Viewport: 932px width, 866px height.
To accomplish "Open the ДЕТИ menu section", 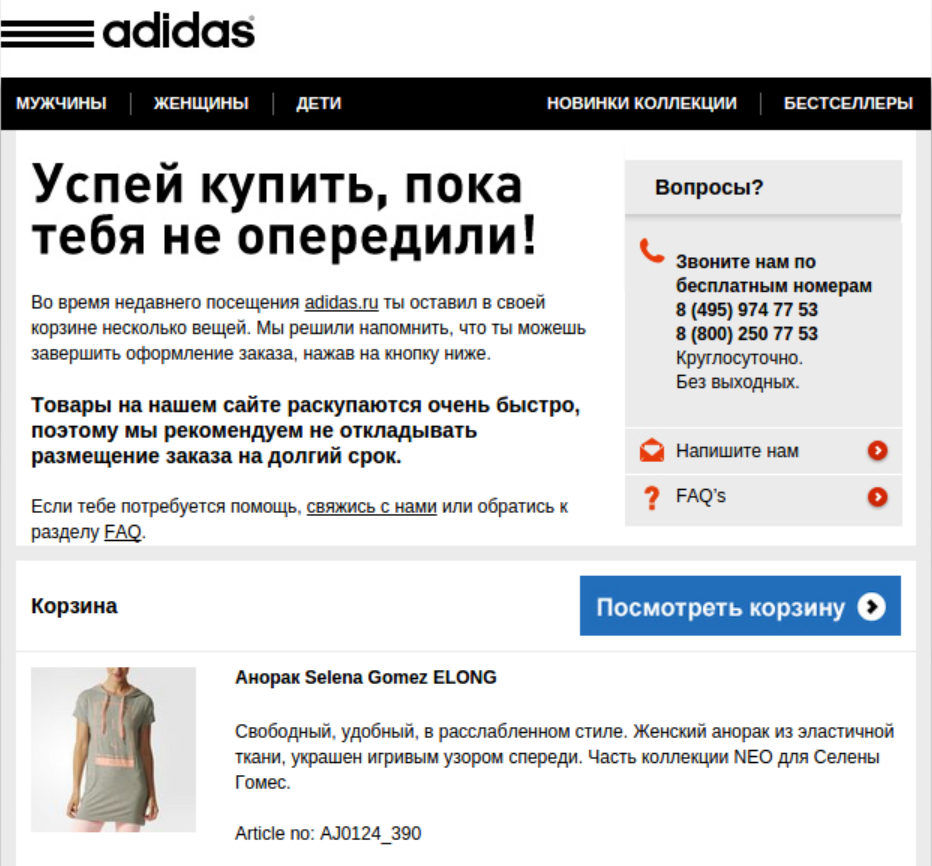I will [x=319, y=103].
